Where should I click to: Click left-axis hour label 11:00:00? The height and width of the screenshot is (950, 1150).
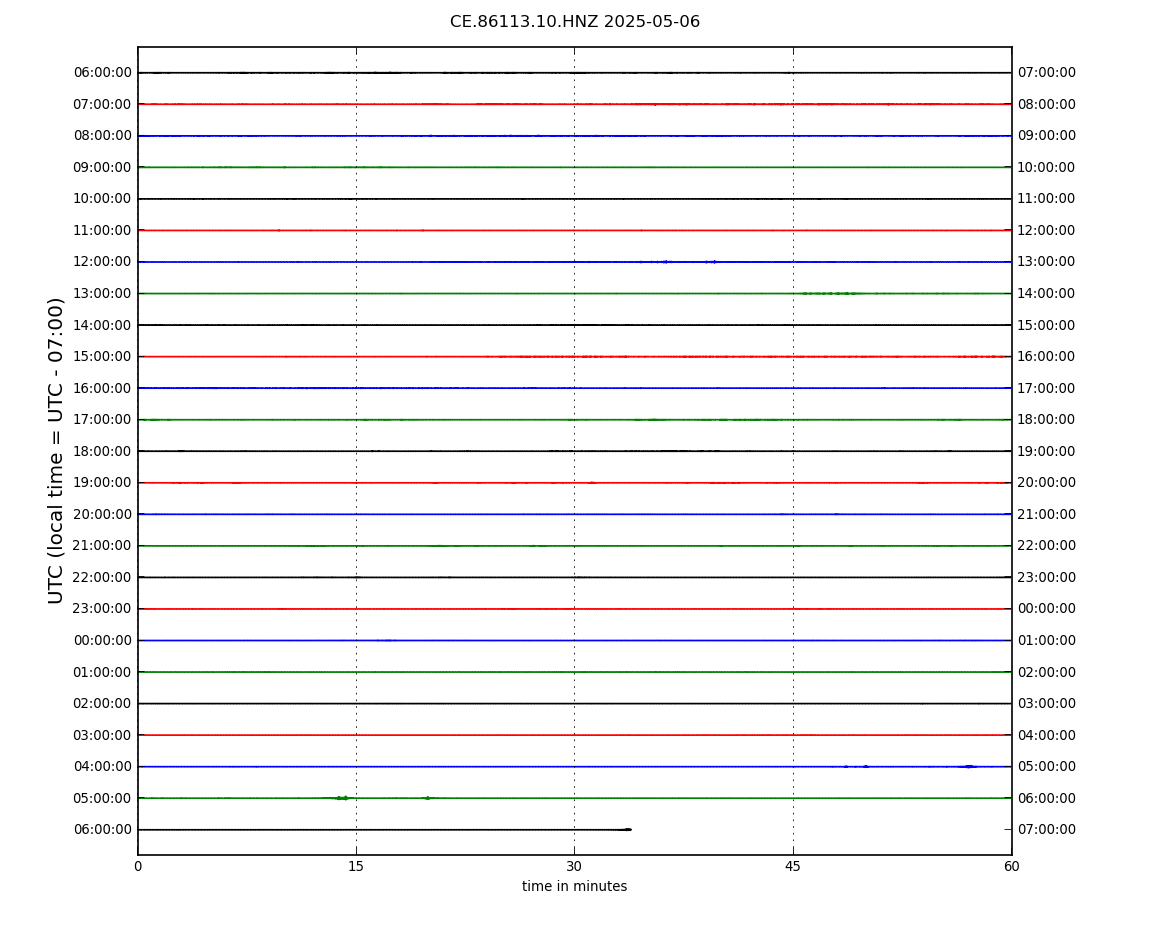[103, 230]
